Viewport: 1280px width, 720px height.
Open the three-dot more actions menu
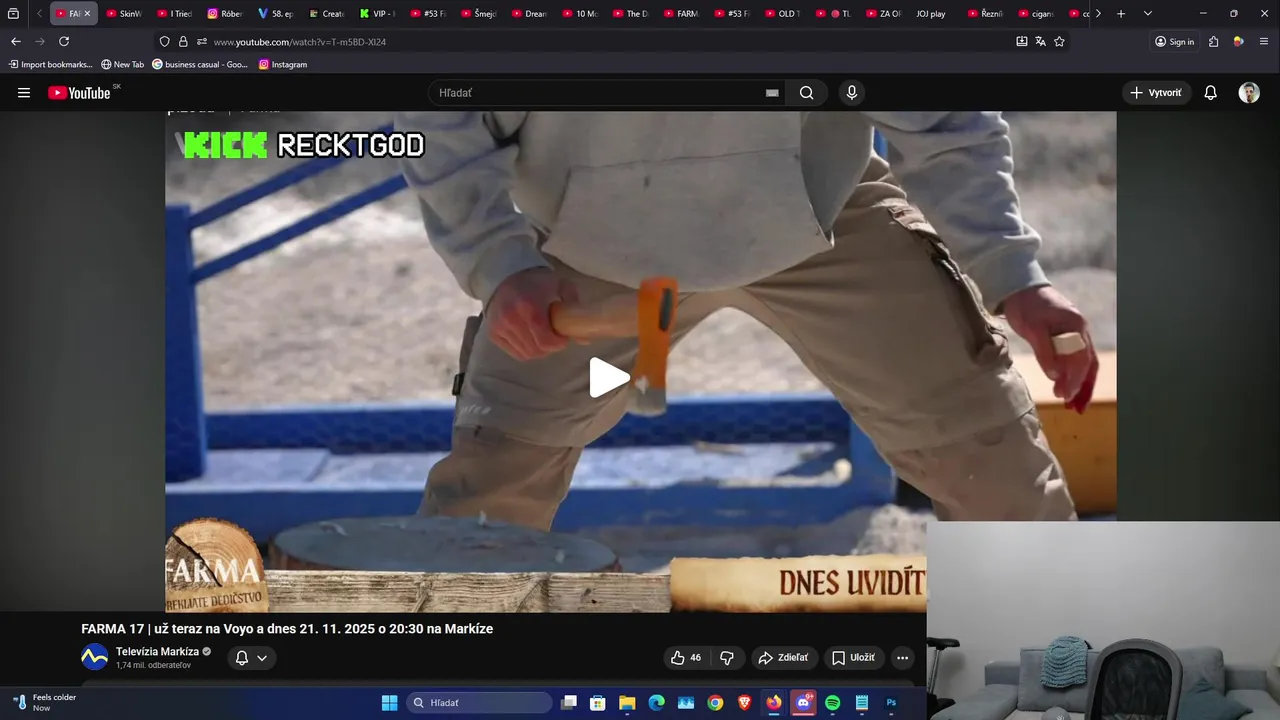(902, 658)
